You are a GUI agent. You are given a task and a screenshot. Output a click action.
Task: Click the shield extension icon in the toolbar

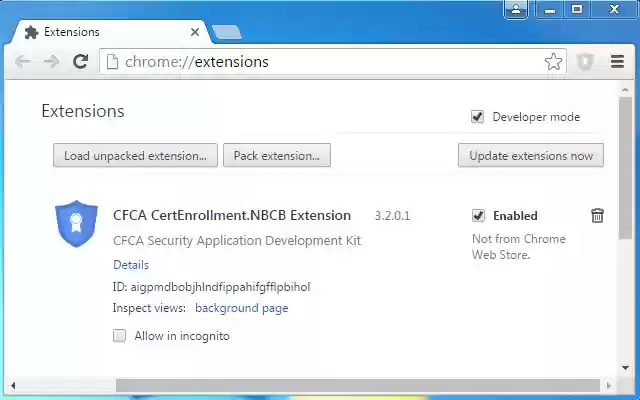(x=585, y=62)
